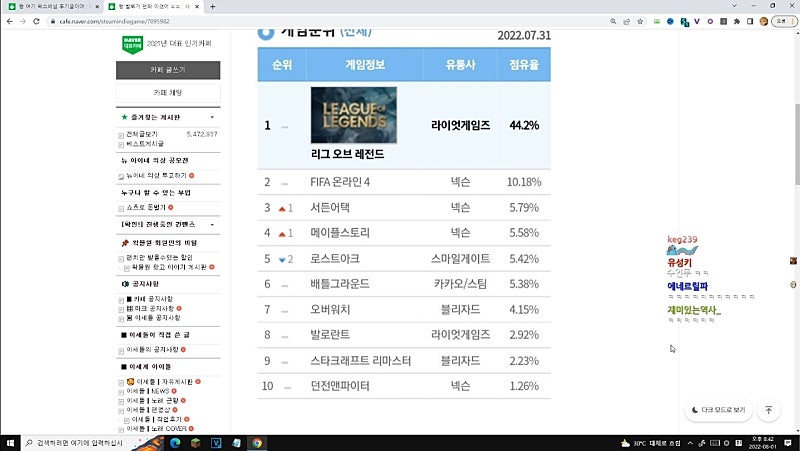Open the green extension icon in toolbar
This screenshot has height=451, width=800.
(x=657, y=21)
